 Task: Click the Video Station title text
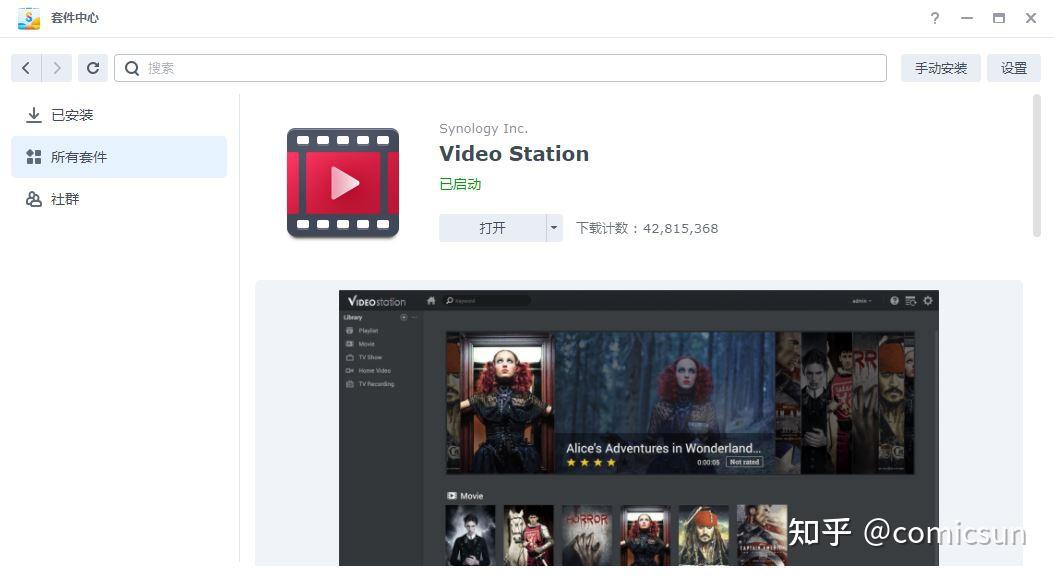(x=514, y=154)
